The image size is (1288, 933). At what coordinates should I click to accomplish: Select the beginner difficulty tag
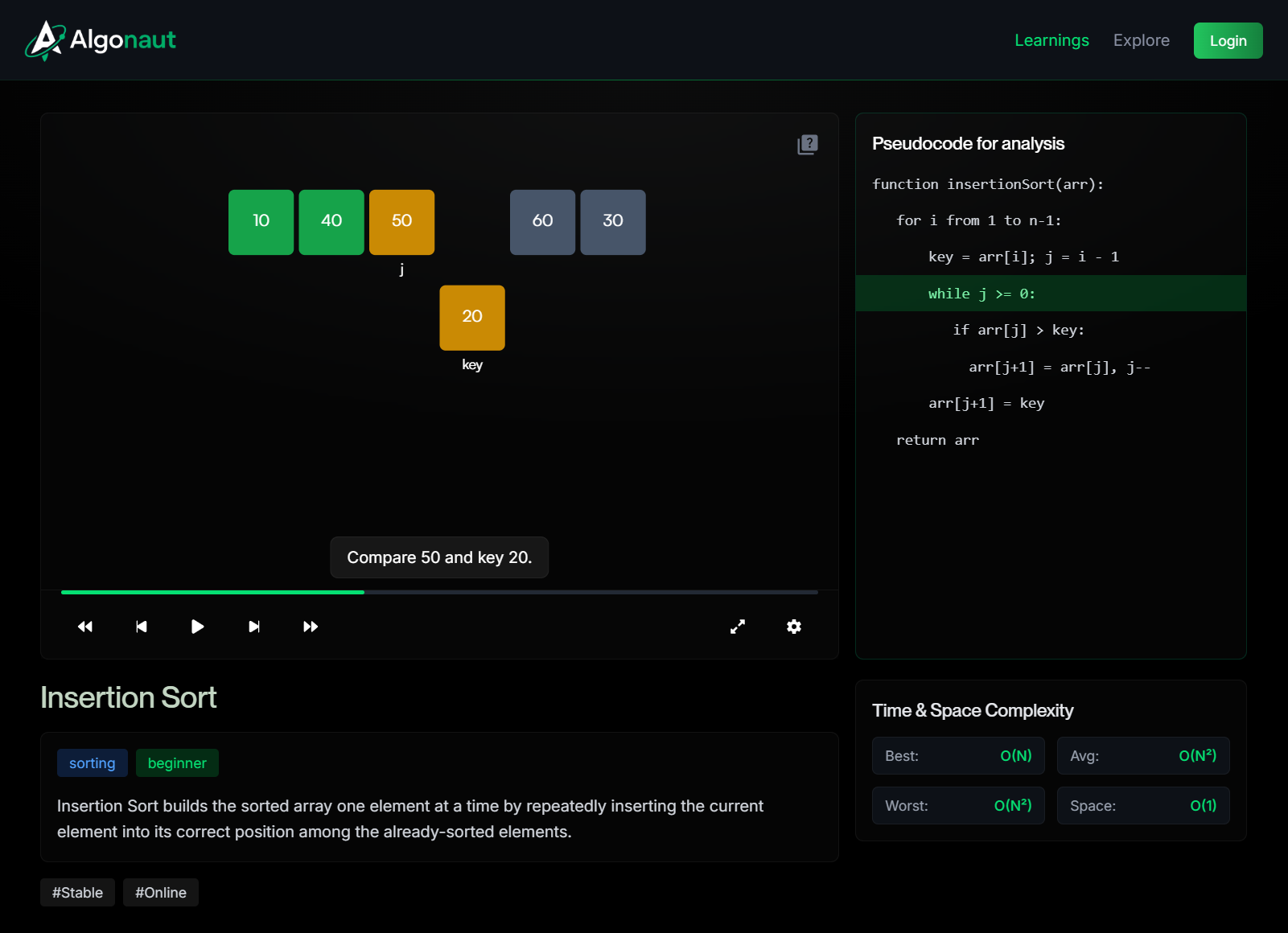click(177, 763)
